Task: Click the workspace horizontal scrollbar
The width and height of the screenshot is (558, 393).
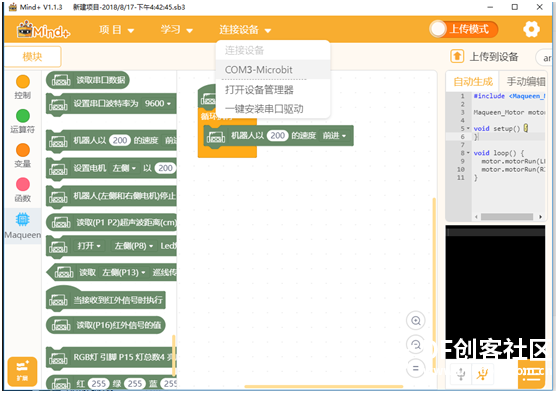Action: click(323, 386)
